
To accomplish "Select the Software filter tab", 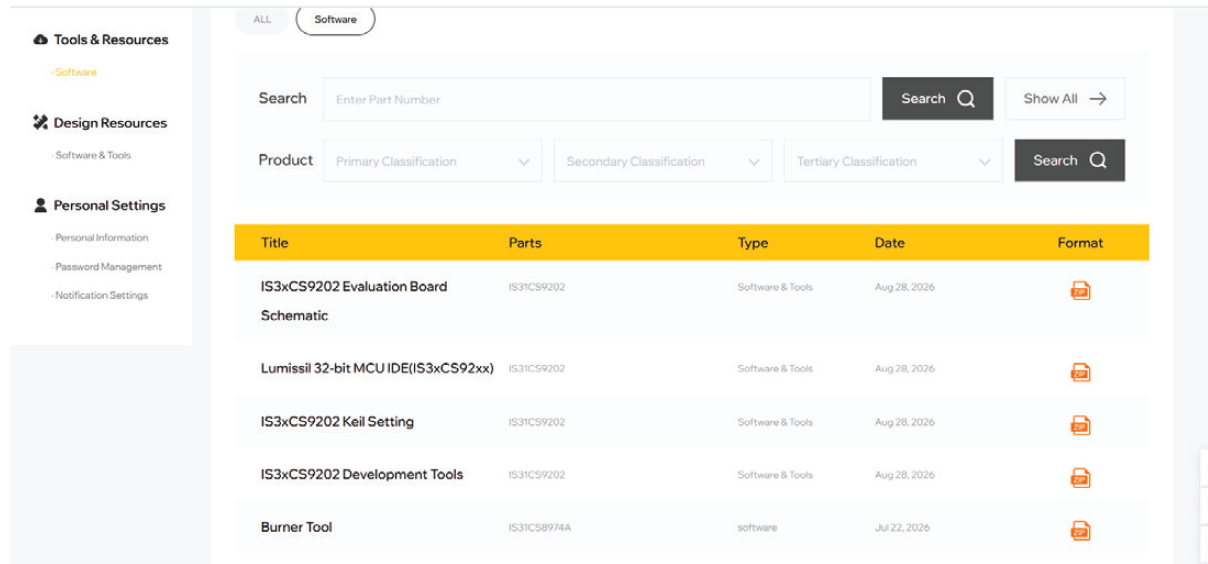I will (x=335, y=19).
